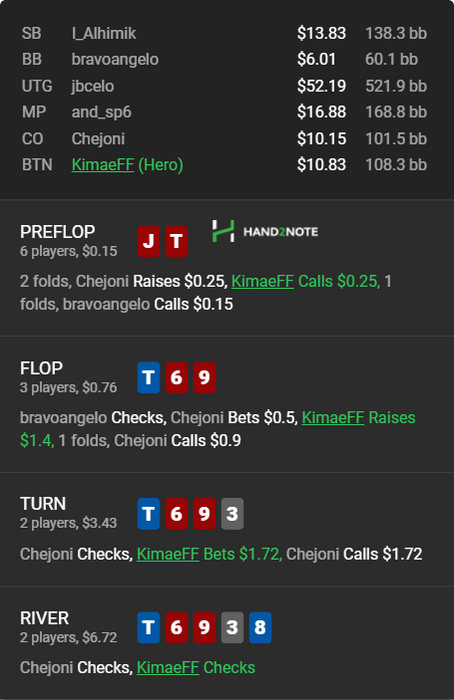Click the gray 3 card on the river row
The image size is (454, 700).
[x=232, y=627]
